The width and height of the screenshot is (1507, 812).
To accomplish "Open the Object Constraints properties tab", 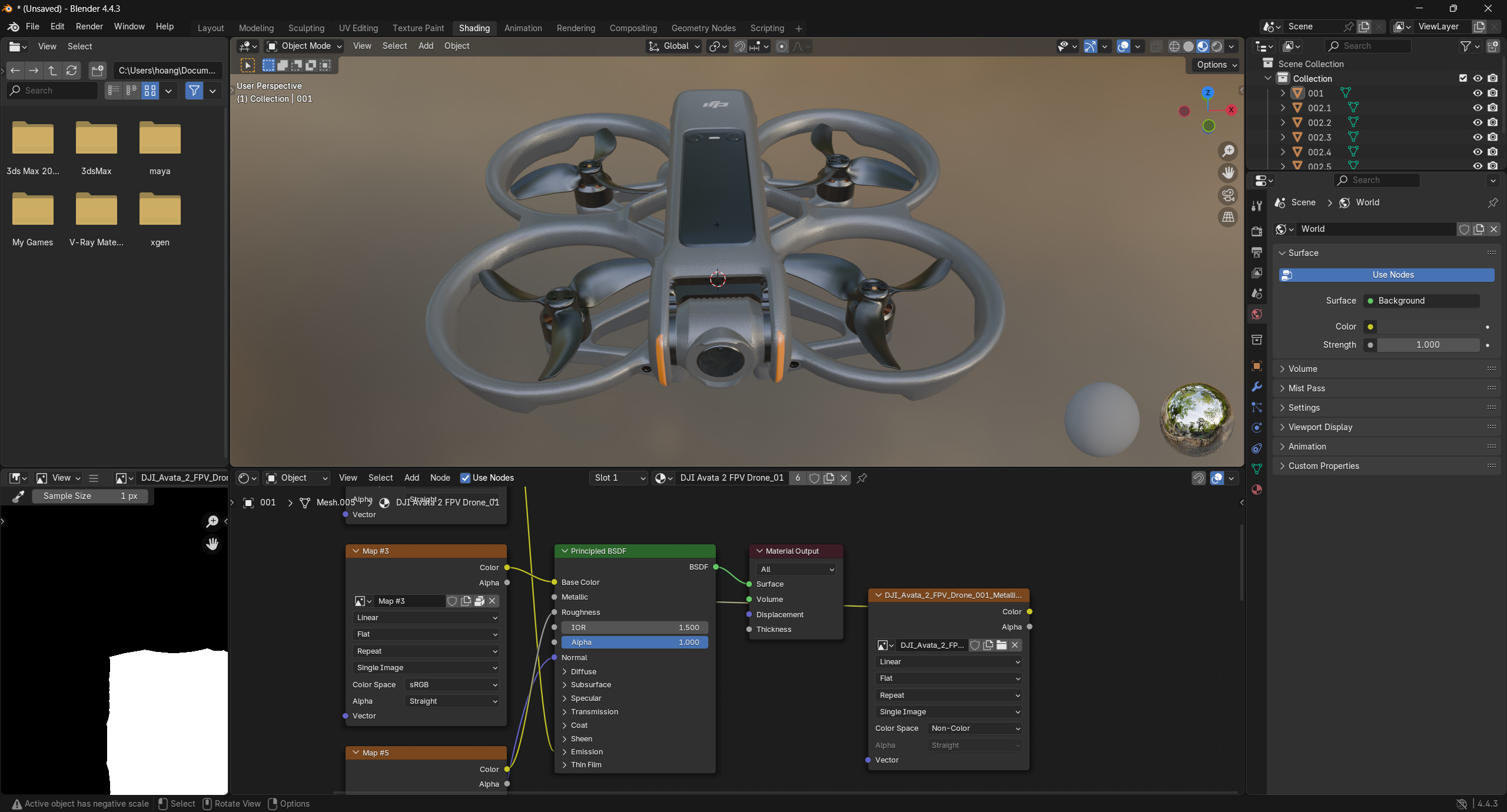I will coord(1257,448).
